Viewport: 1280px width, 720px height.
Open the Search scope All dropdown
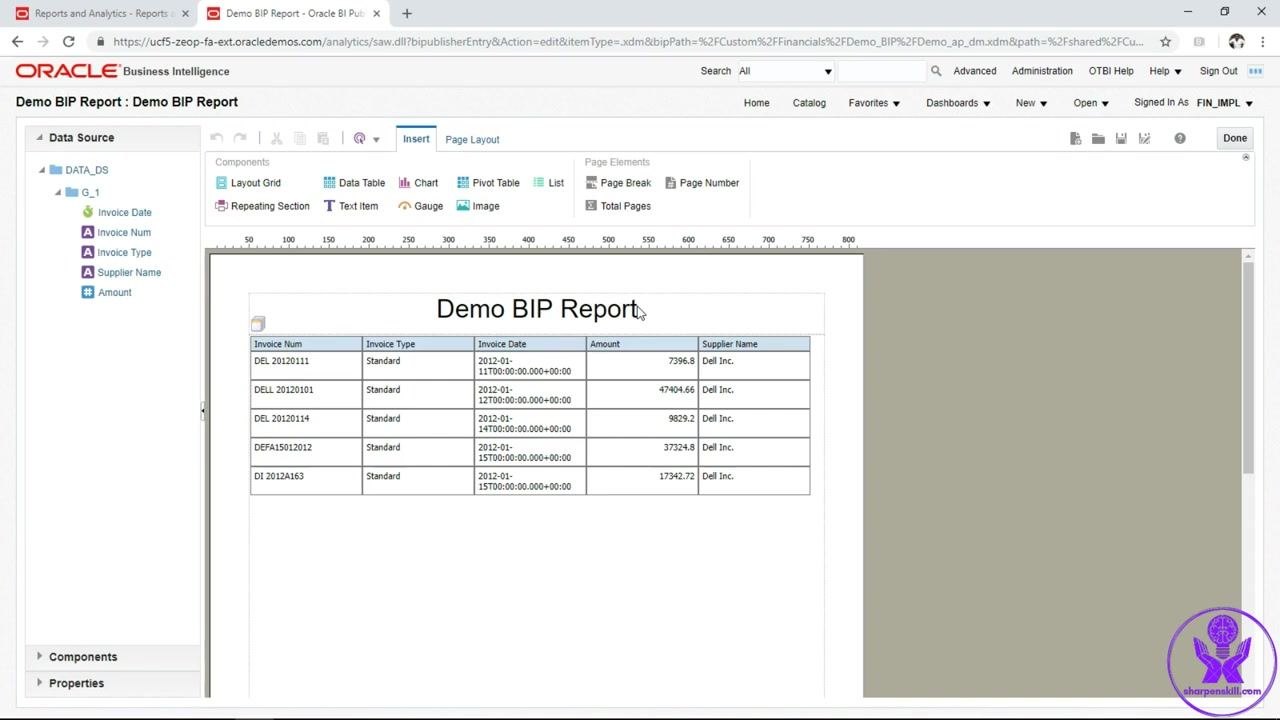(x=785, y=71)
